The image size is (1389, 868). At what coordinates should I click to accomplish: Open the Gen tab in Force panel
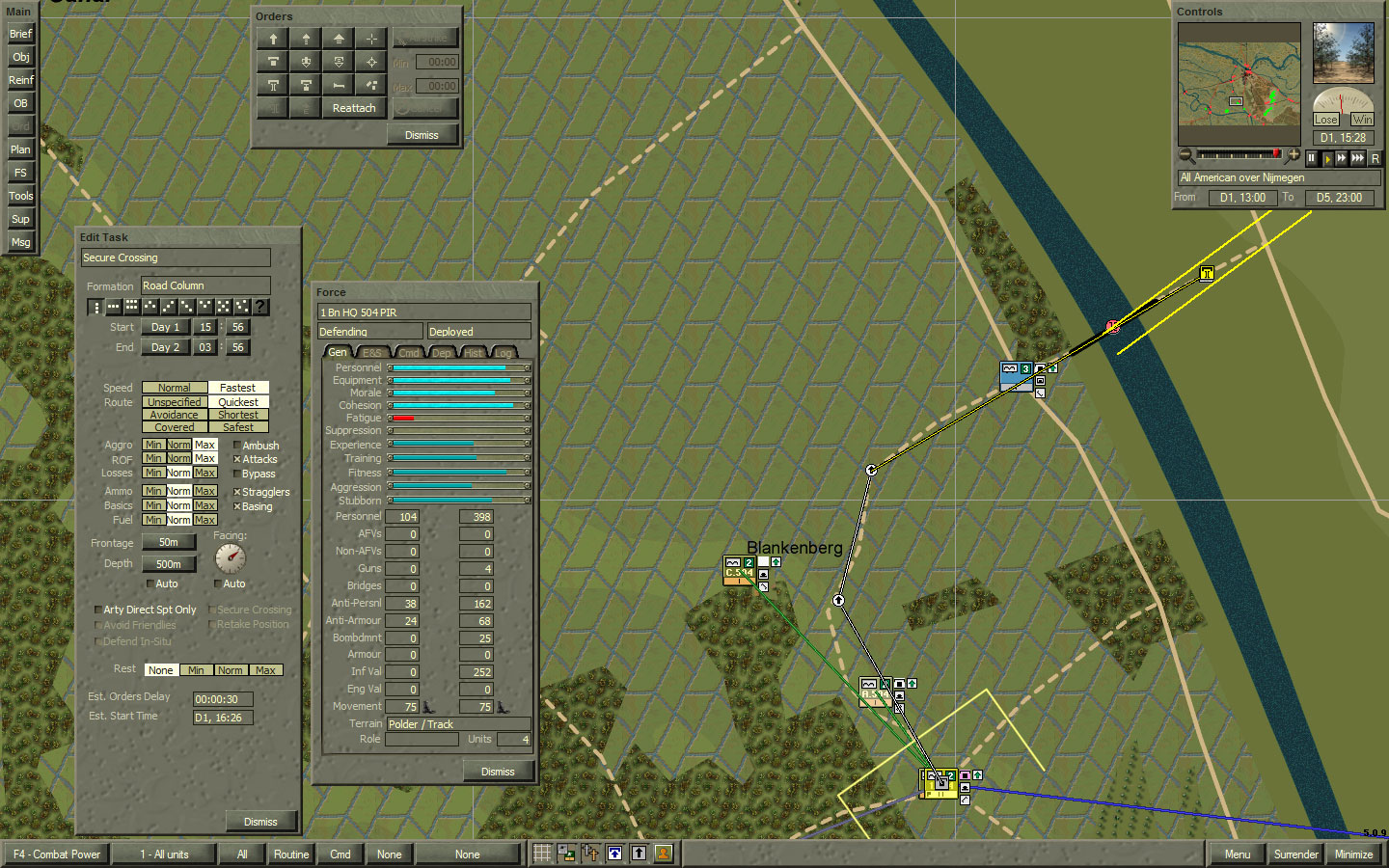pyautogui.click(x=338, y=352)
